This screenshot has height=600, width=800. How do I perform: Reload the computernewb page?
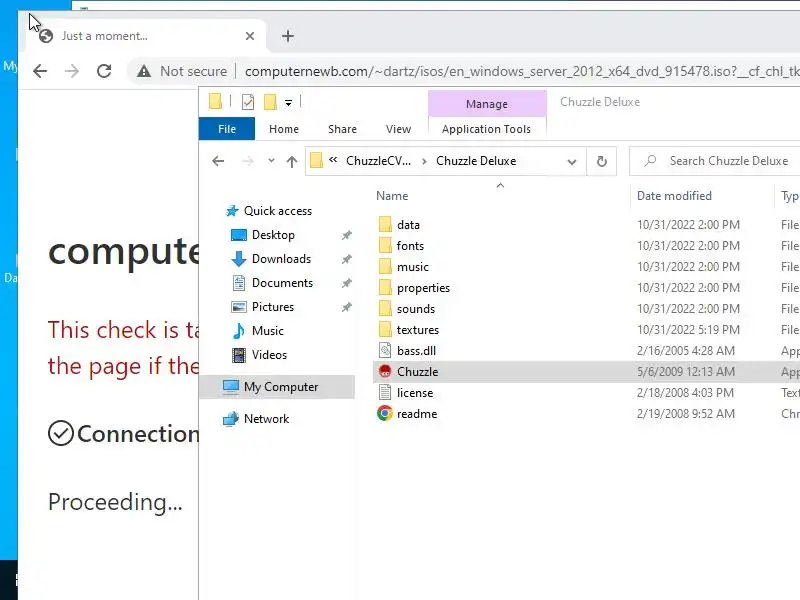pyautogui.click(x=104, y=71)
